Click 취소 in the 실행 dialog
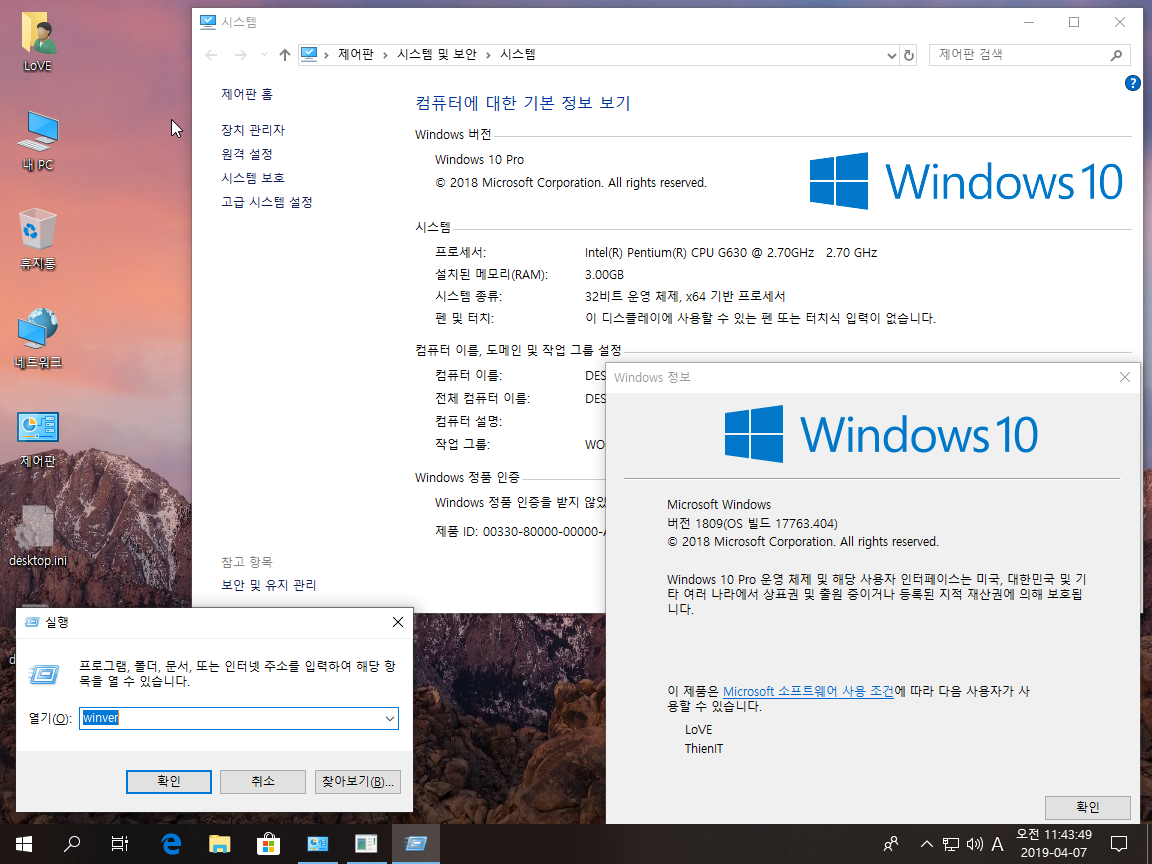Image resolution: width=1152 pixels, height=864 pixels. [x=263, y=782]
